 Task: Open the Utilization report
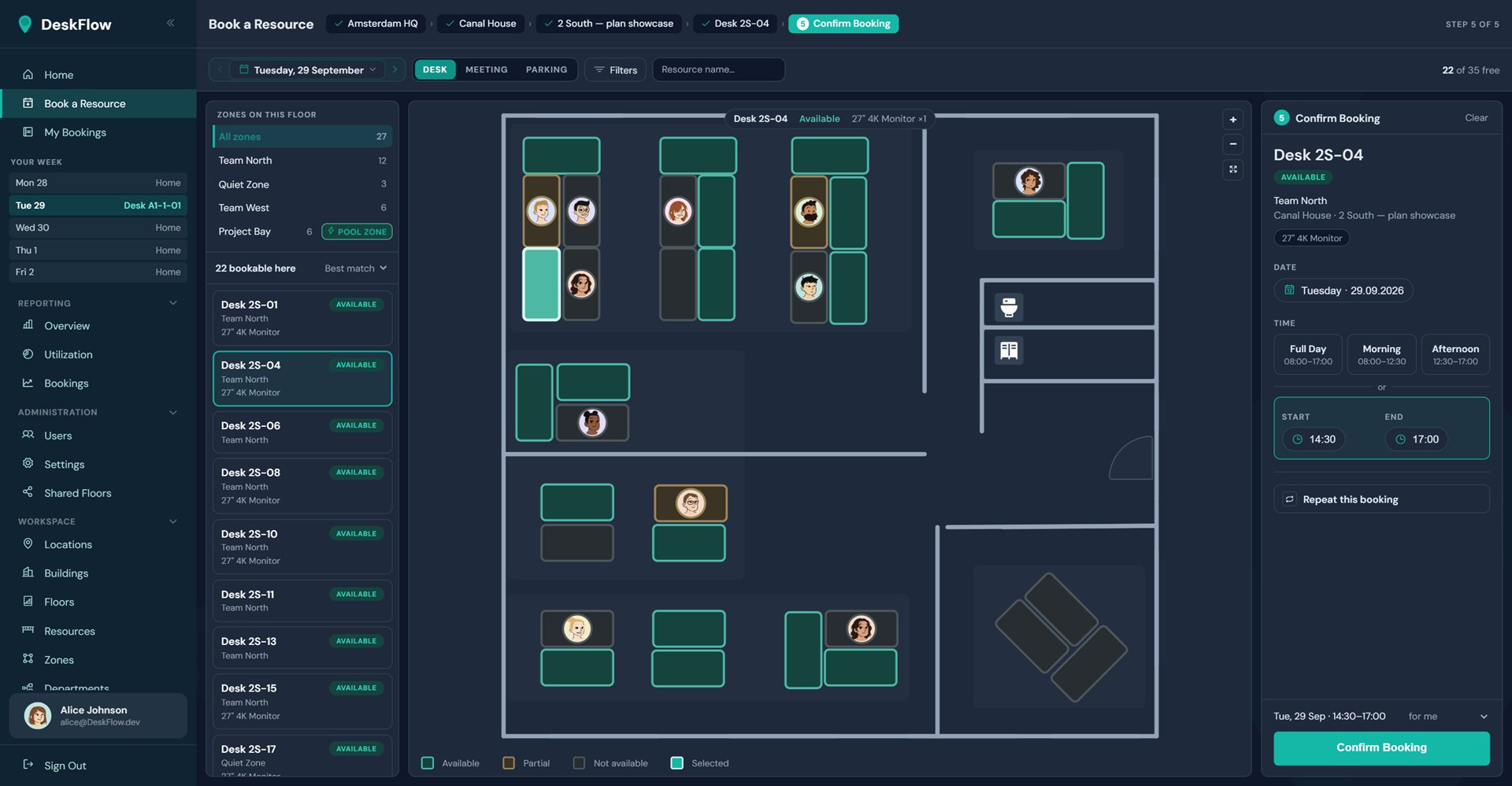[98, 354]
